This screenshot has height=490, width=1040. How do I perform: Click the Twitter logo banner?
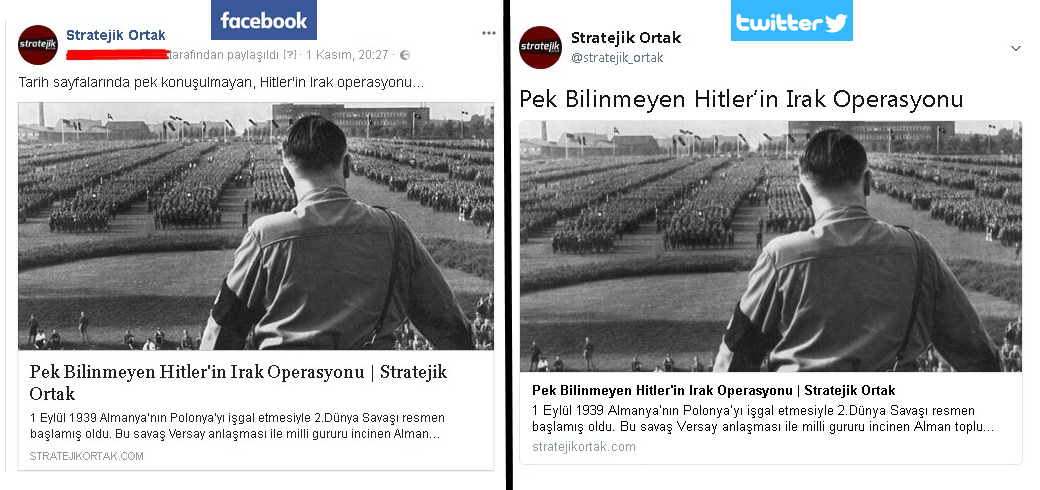click(x=791, y=21)
